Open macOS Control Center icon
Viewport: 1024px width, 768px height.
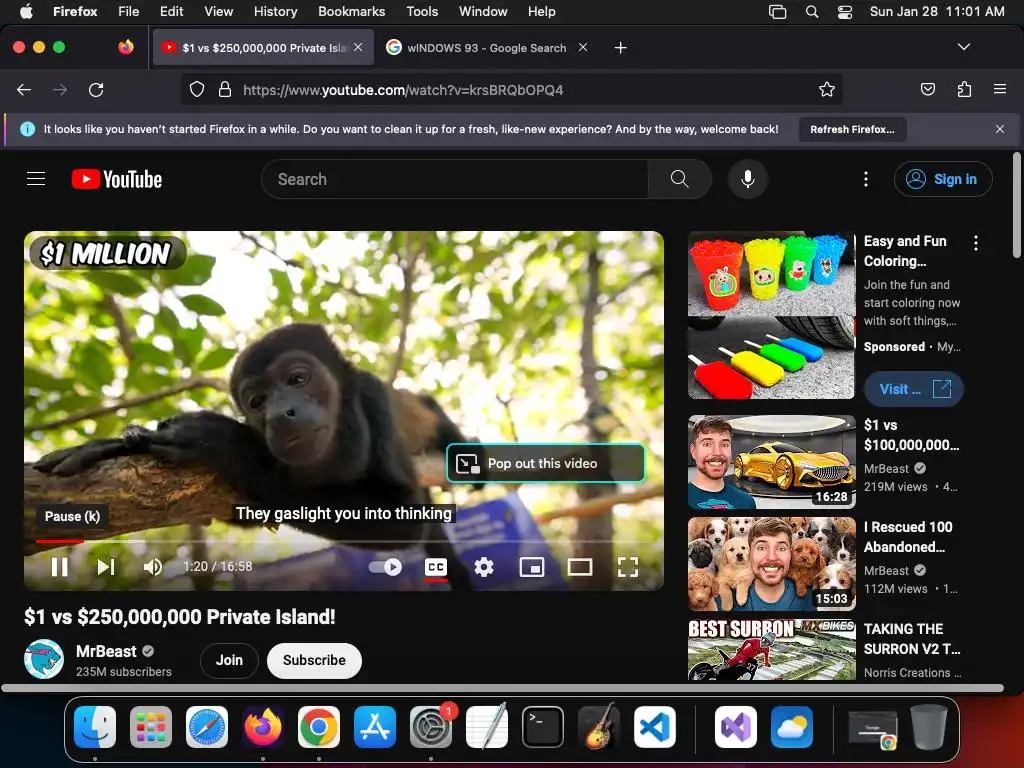[x=844, y=12]
